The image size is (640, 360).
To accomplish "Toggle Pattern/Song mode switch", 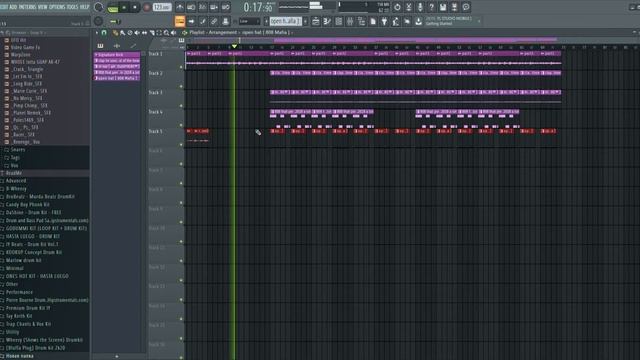I will point(113,7).
